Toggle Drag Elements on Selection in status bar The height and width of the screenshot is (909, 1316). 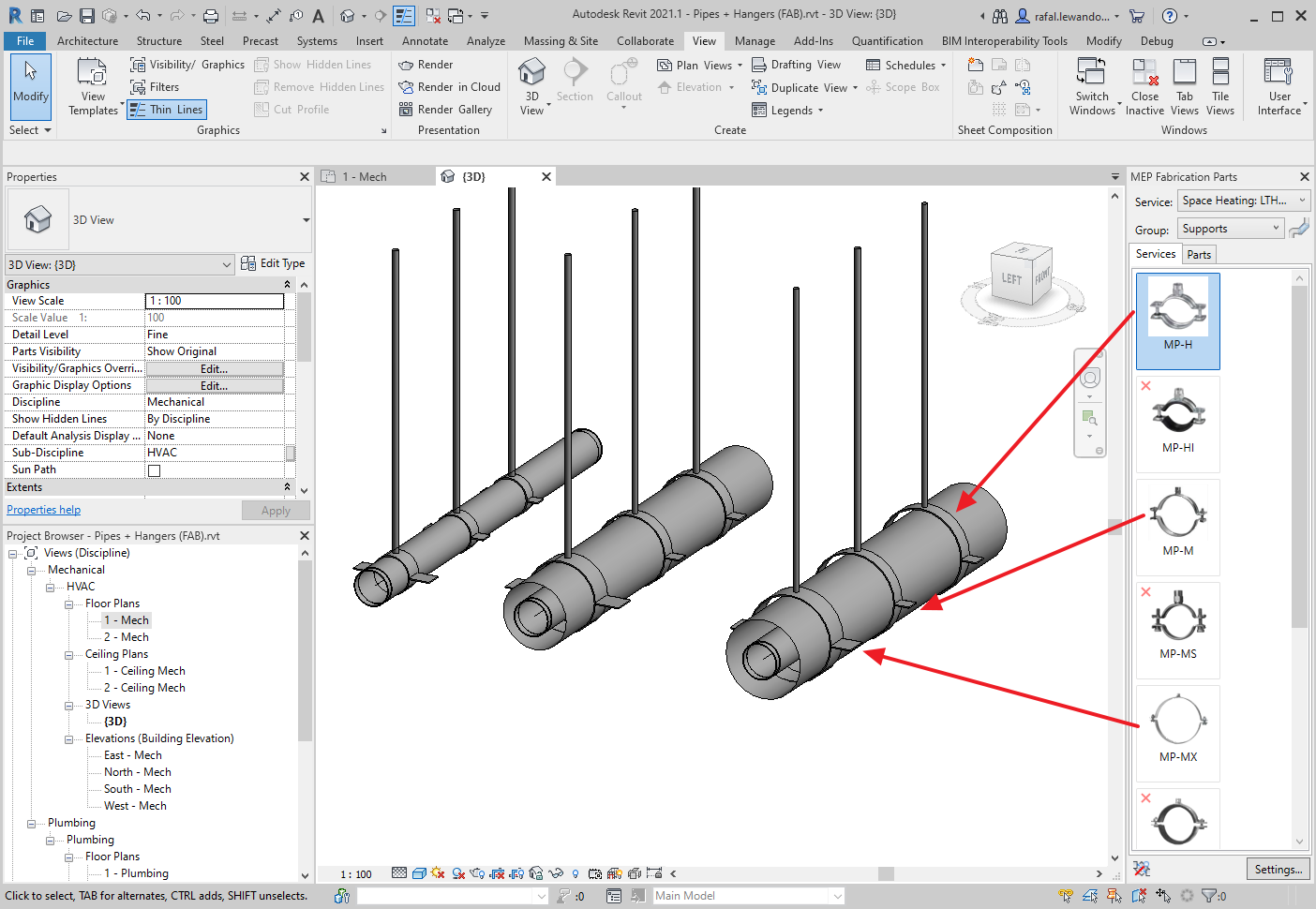[x=1163, y=896]
